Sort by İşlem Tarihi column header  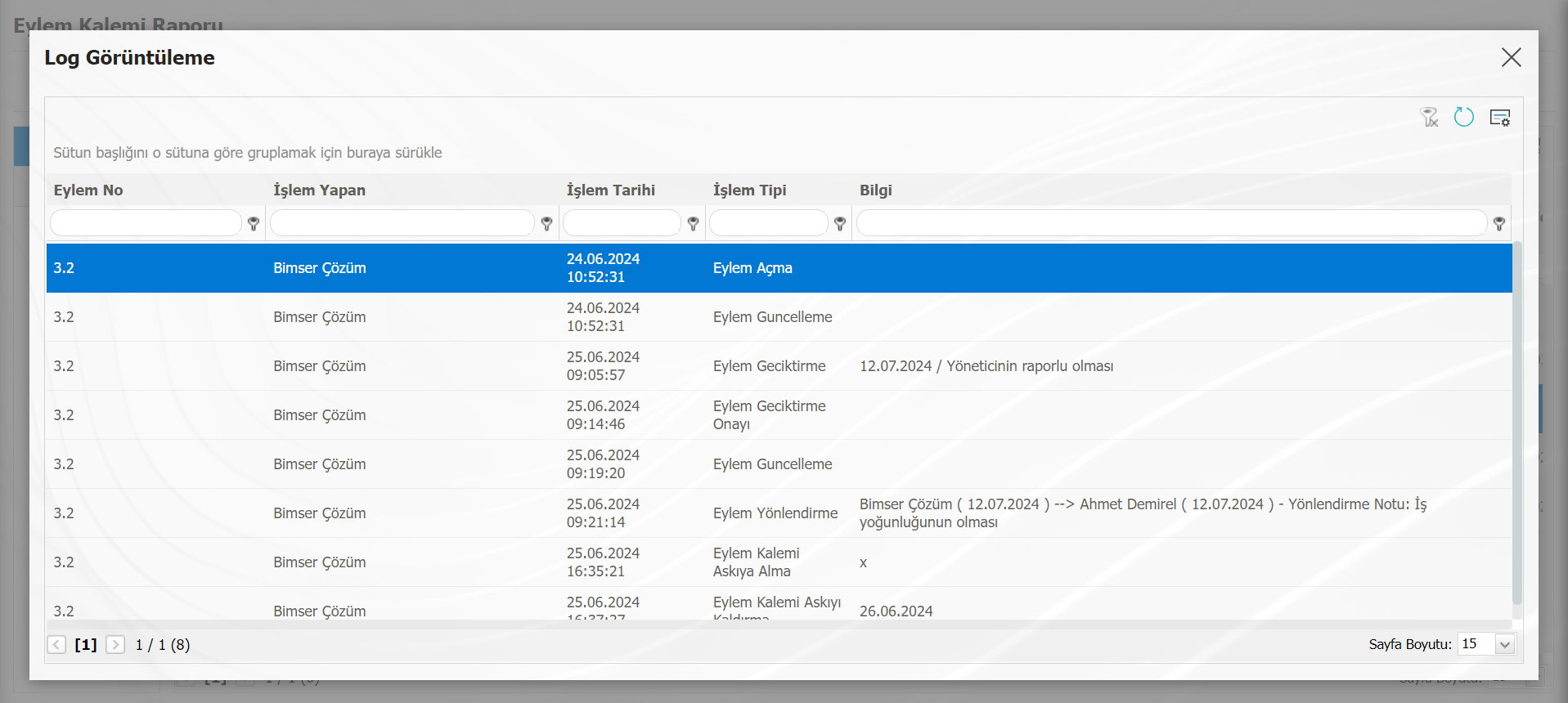tap(611, 190)
